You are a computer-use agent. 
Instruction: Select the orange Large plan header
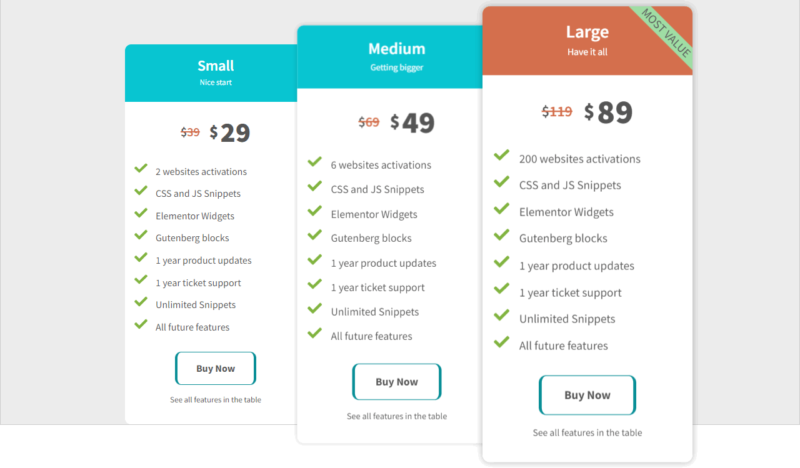(x=587, y=41)
